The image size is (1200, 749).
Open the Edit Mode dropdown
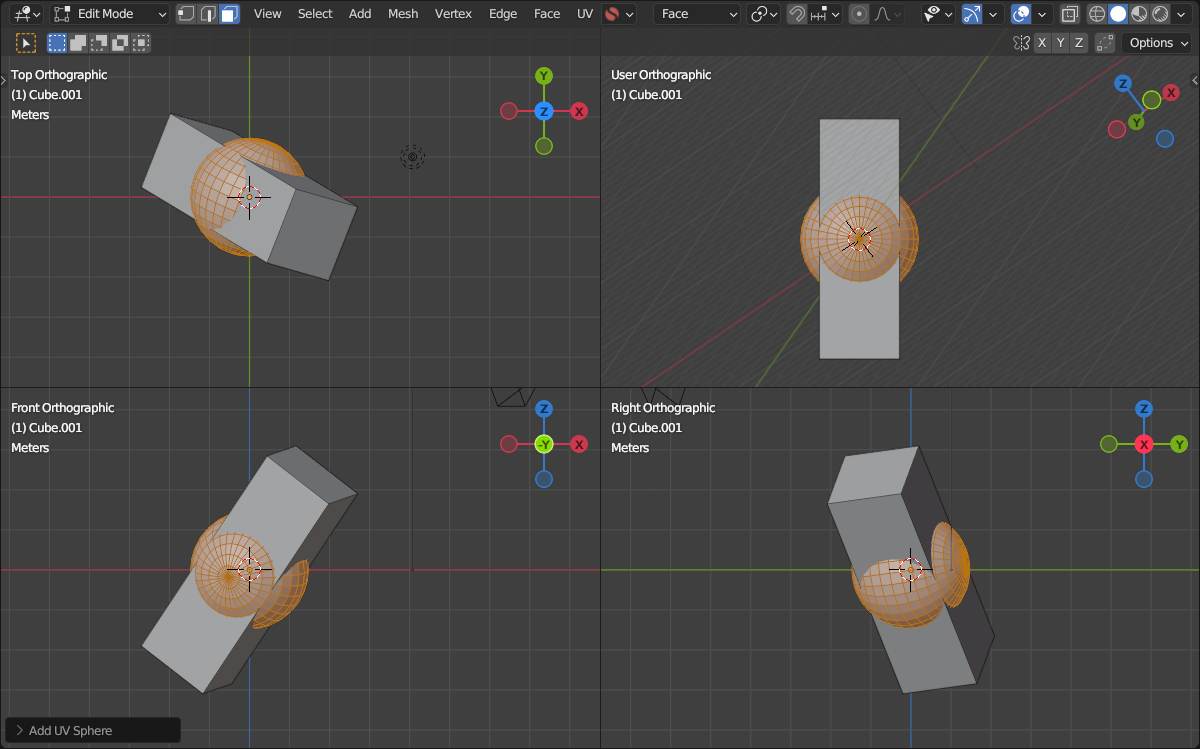click(x=110, y=14)
